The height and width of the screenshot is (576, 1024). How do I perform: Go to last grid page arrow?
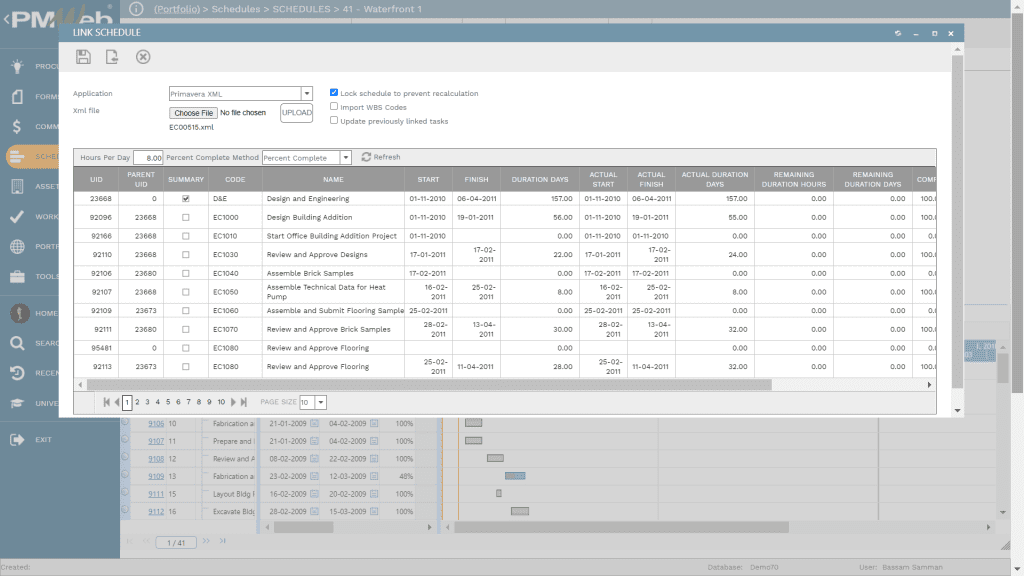pos(244,402)
